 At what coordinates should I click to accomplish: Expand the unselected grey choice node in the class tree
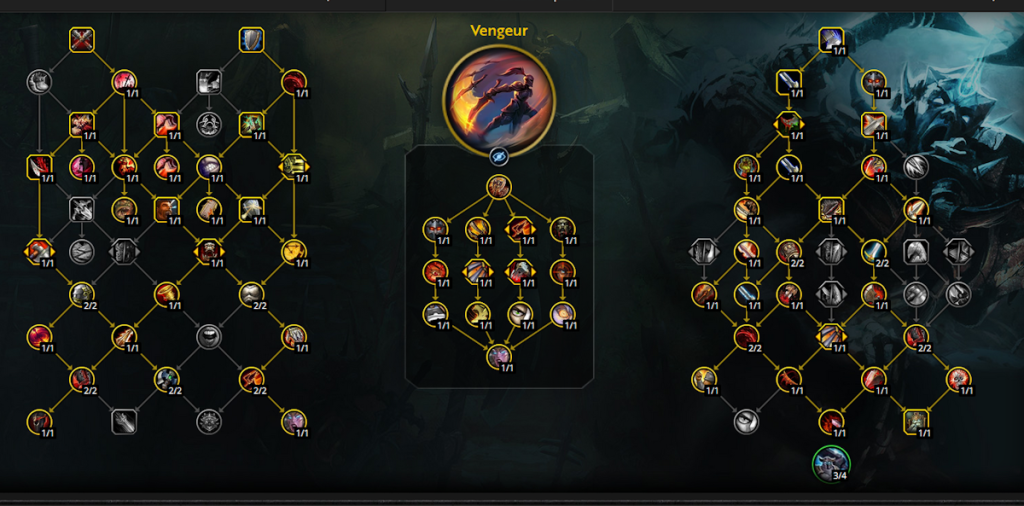click(124, 251)
